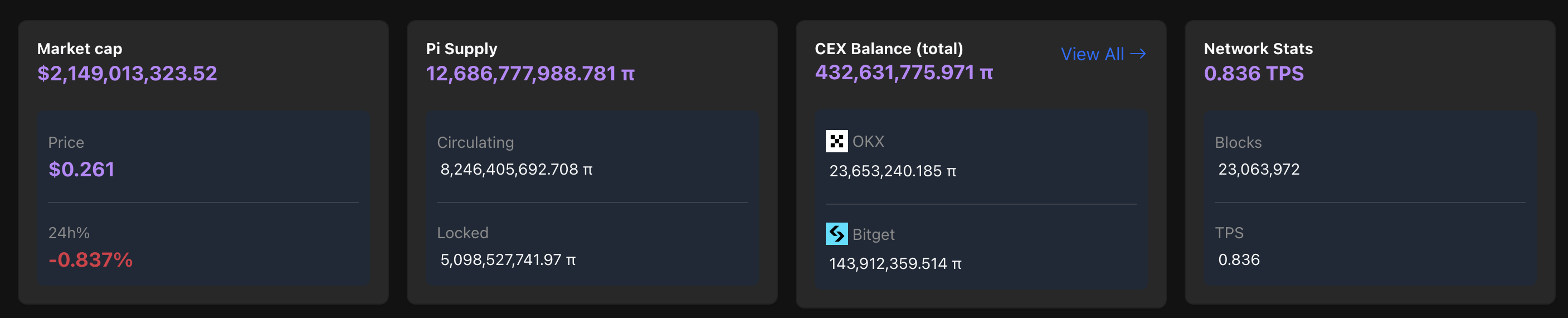The image size is (1568, 318).
Task: Click the Market cap heading
Action: point(80,49)
